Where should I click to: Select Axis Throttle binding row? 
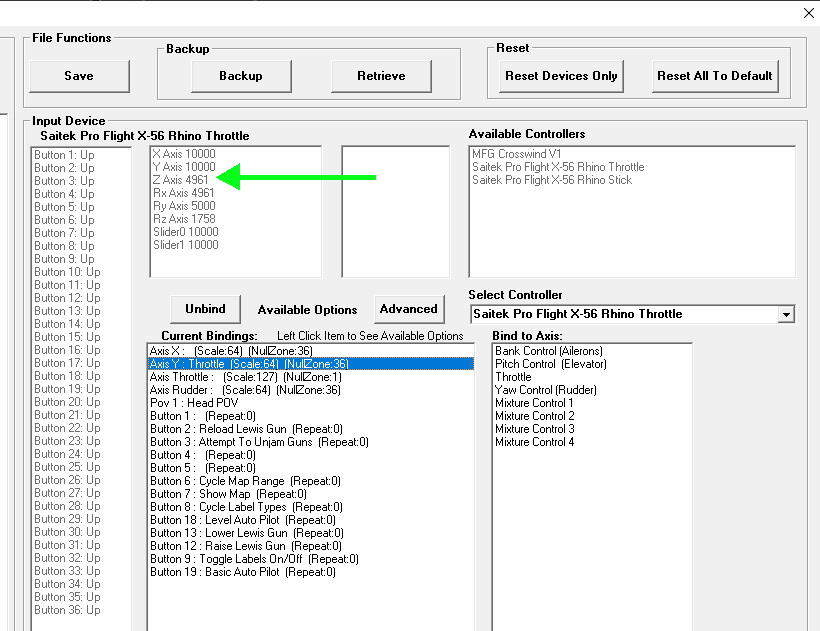click(311, 377)
